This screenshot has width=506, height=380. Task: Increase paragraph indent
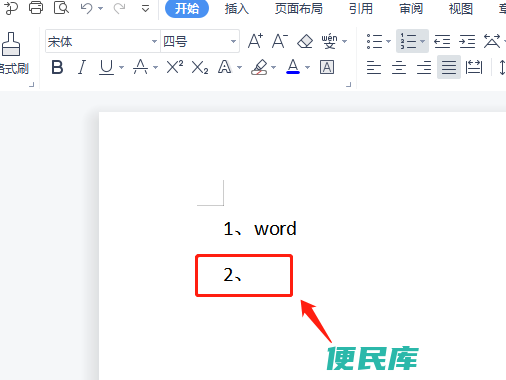pyautogui.click(x=467, y=42)
